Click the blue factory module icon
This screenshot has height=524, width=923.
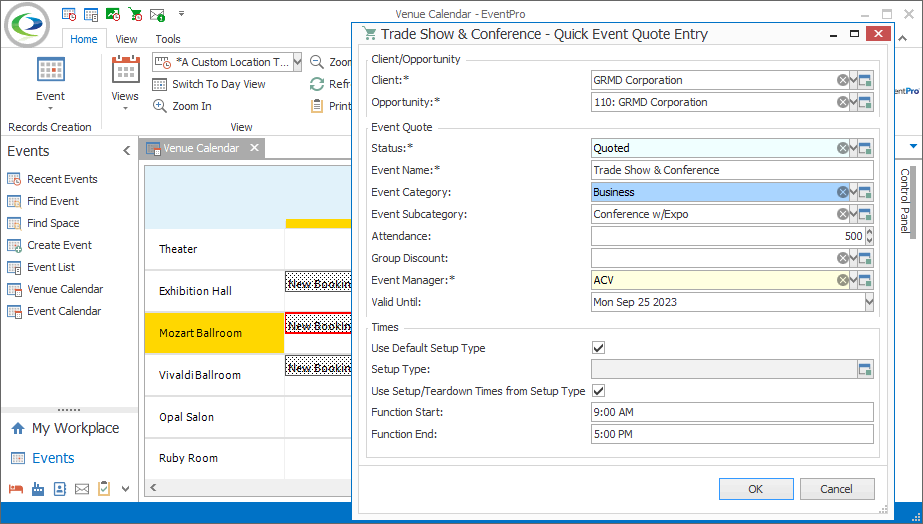(38, 489)
